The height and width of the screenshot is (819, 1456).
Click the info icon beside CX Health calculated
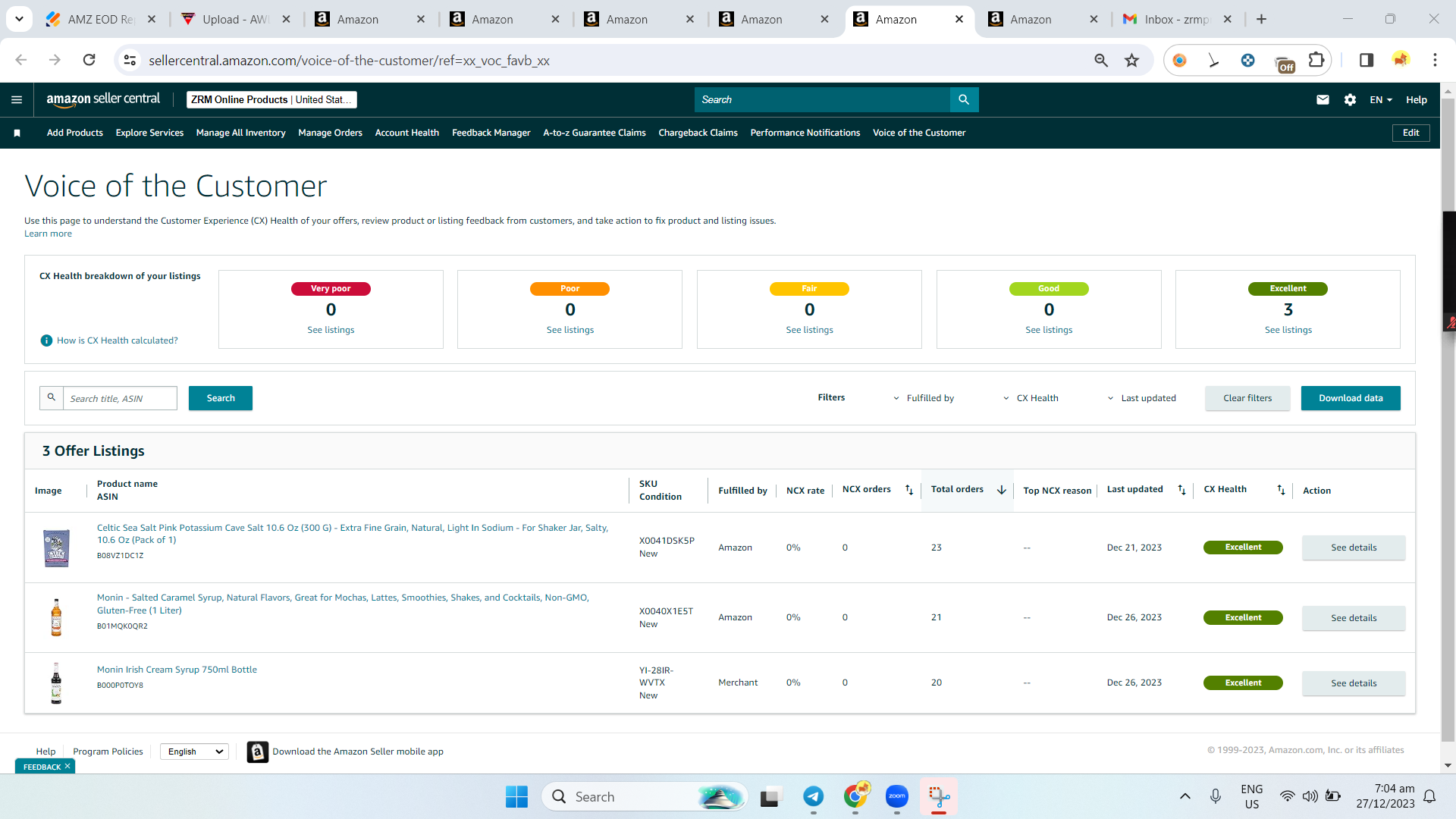click(x=46, y=340)
